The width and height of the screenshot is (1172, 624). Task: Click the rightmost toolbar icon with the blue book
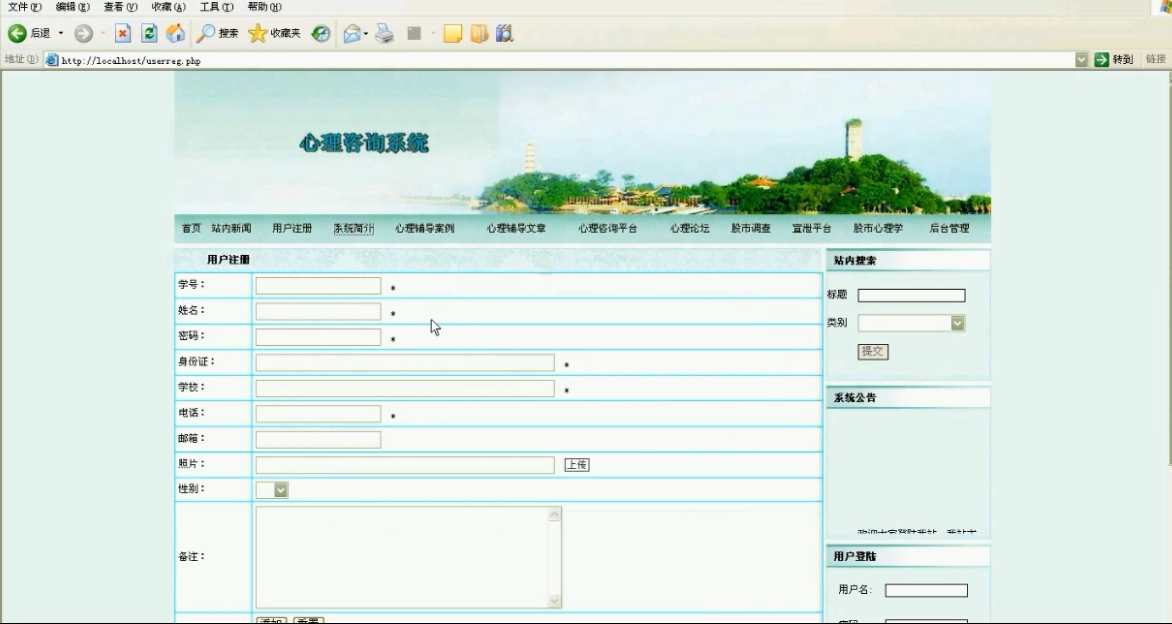pyautogui.click(x=505, y=33)
